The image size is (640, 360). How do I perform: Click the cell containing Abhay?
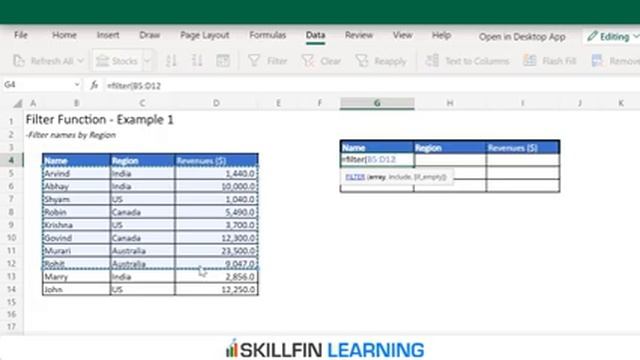76,187
